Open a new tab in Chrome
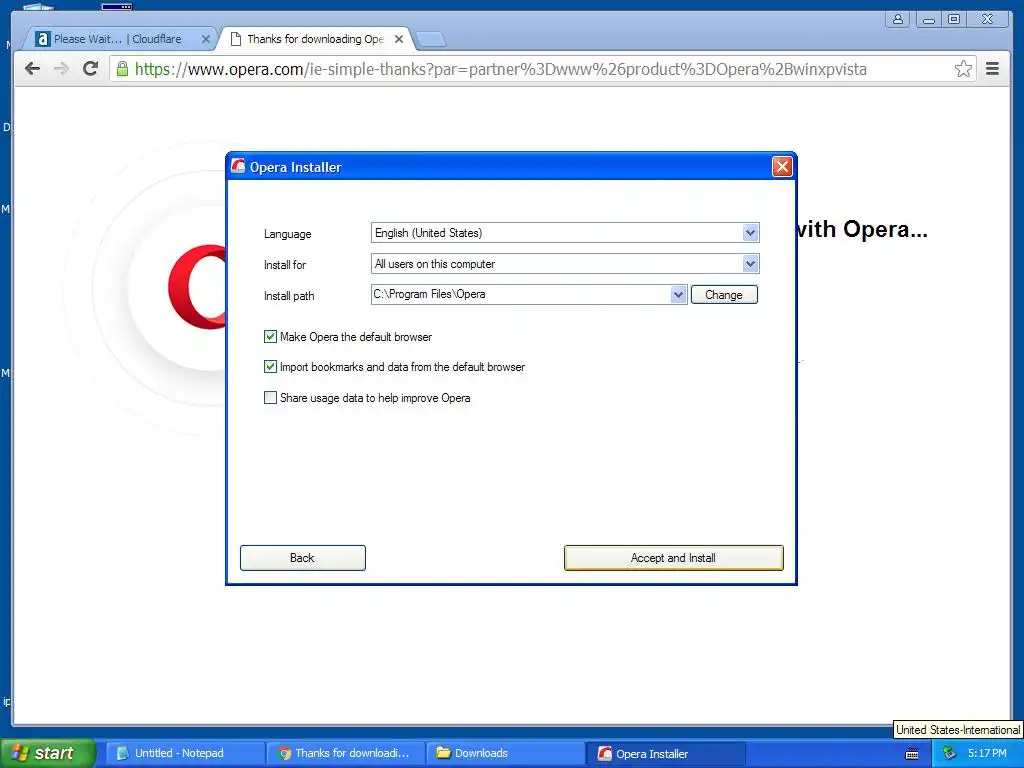 (431, 40)
